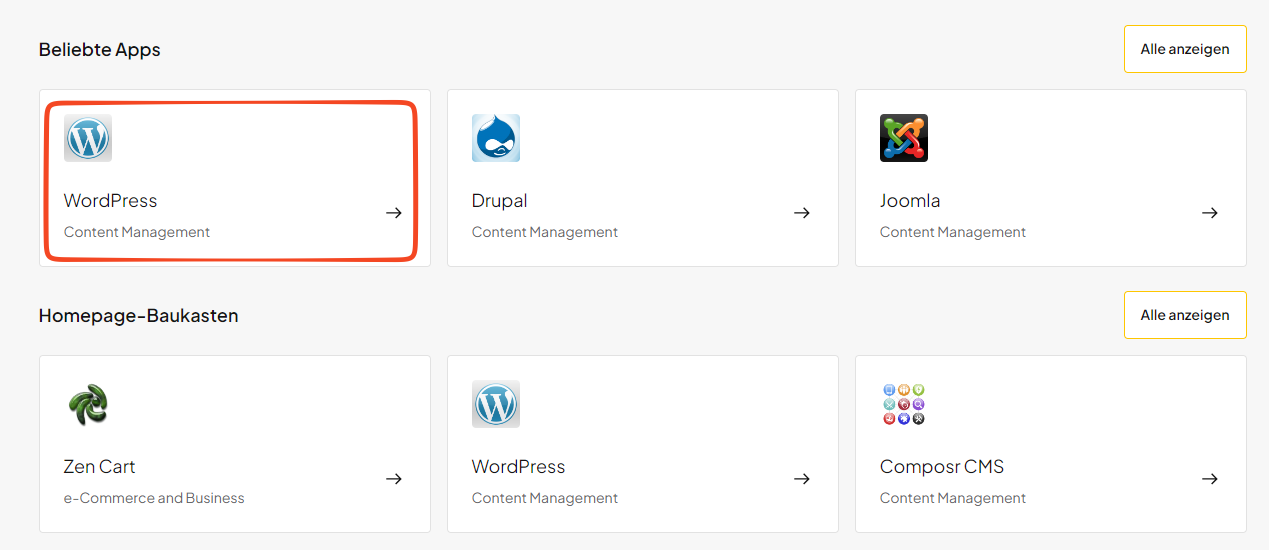Viewport: 1269px width, 550px height.
Task: Click the Beliebte Apps section heading
Action: 100,50
